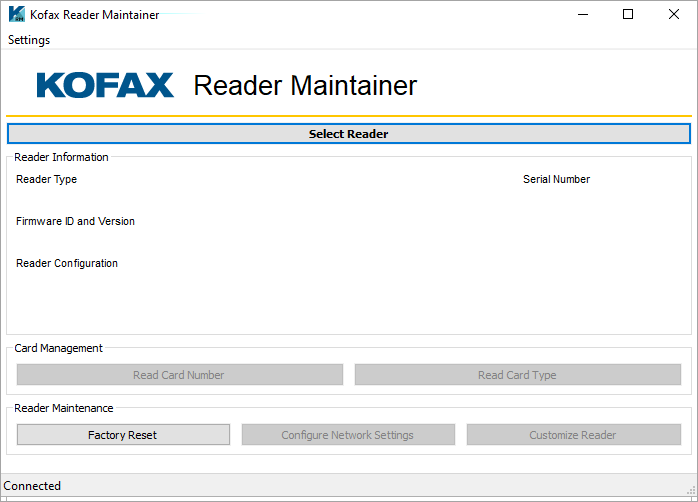Click the Connected status text

tap(32, 486)
